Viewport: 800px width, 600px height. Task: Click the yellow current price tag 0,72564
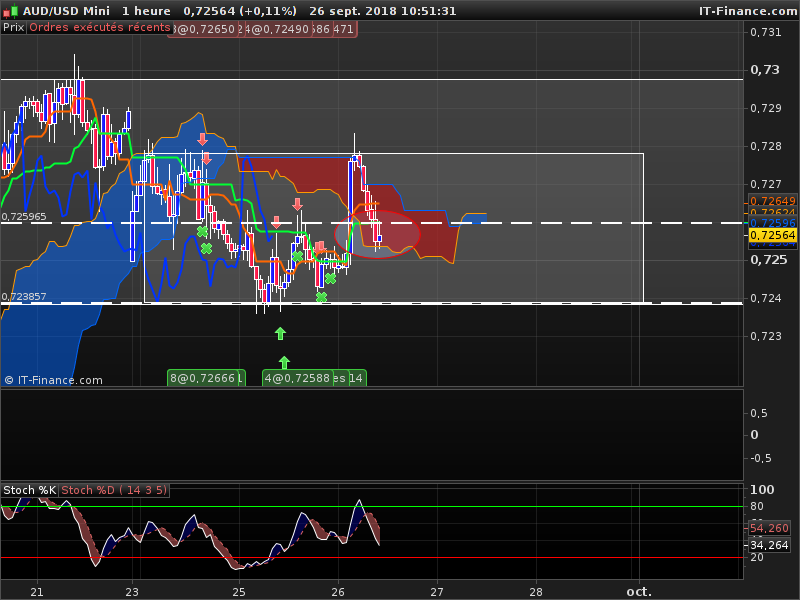click(x=772, y=235)
